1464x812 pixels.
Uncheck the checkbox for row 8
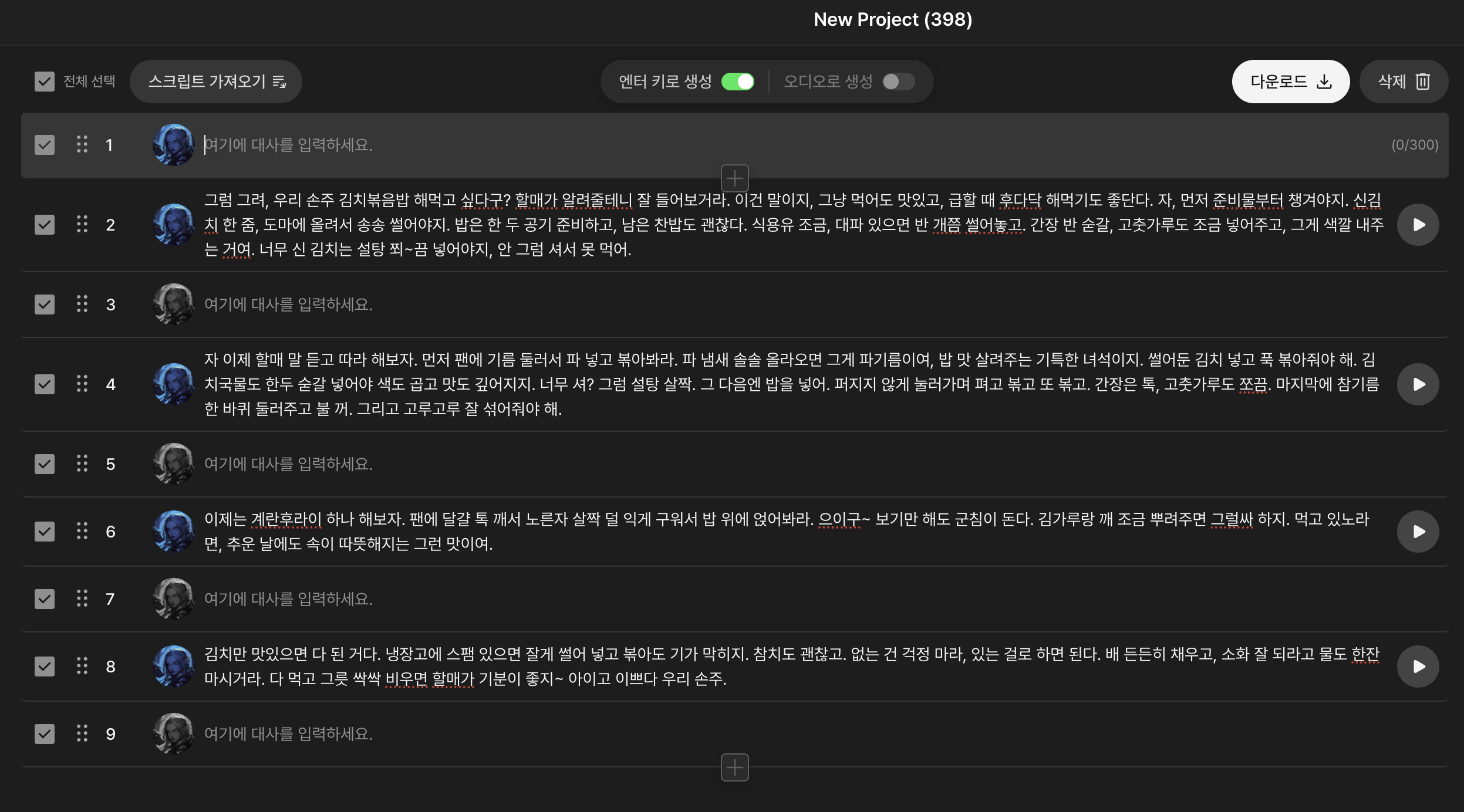pyautogui.click(x=45, y=666)
